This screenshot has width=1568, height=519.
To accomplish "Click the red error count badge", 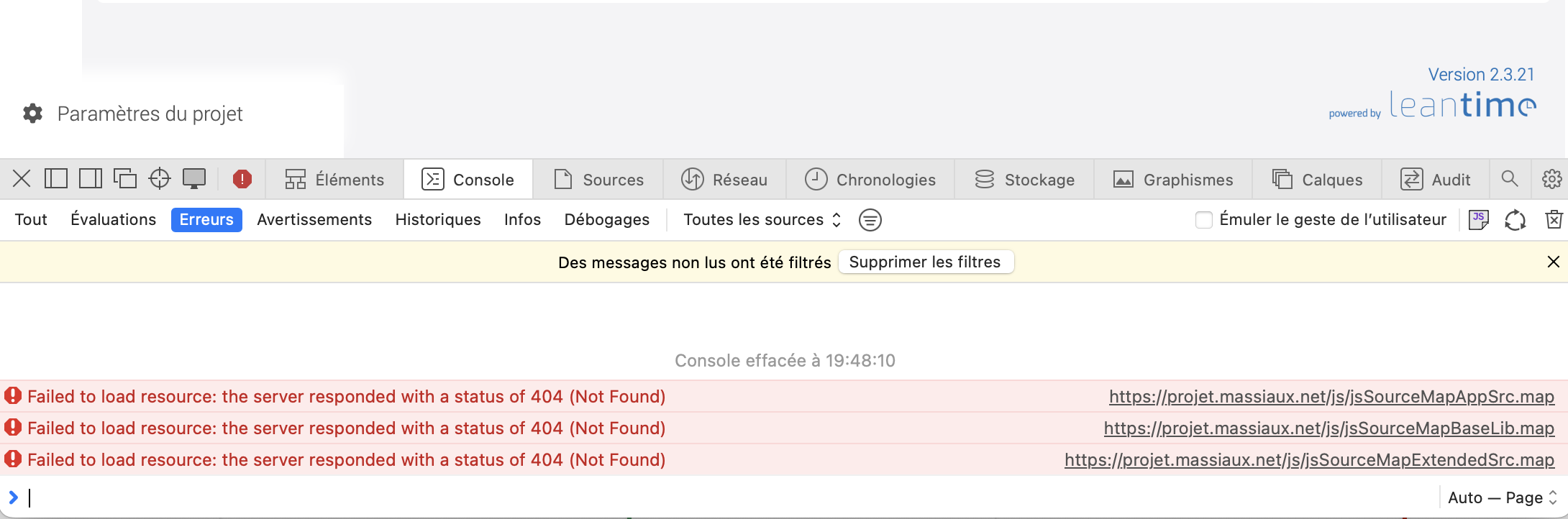I will [242, 179].
